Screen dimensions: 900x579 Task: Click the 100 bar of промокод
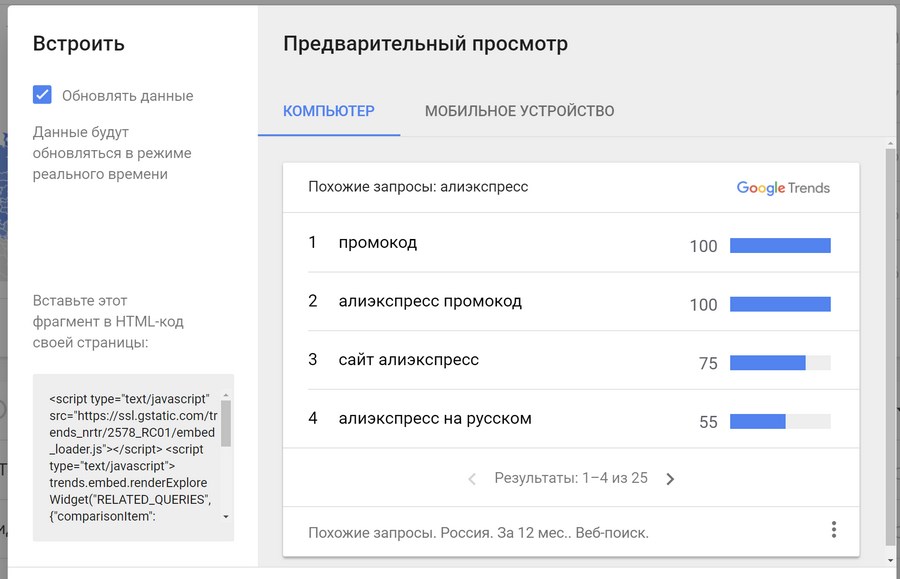[x=780, y=246]
